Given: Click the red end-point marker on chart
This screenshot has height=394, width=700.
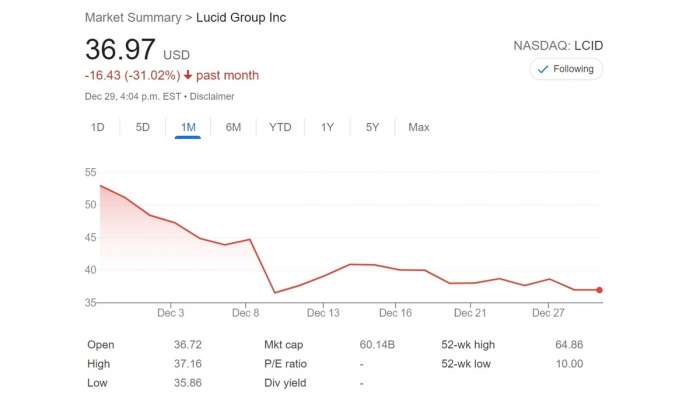Looking at the screenshot, I should tap(599, 290).
